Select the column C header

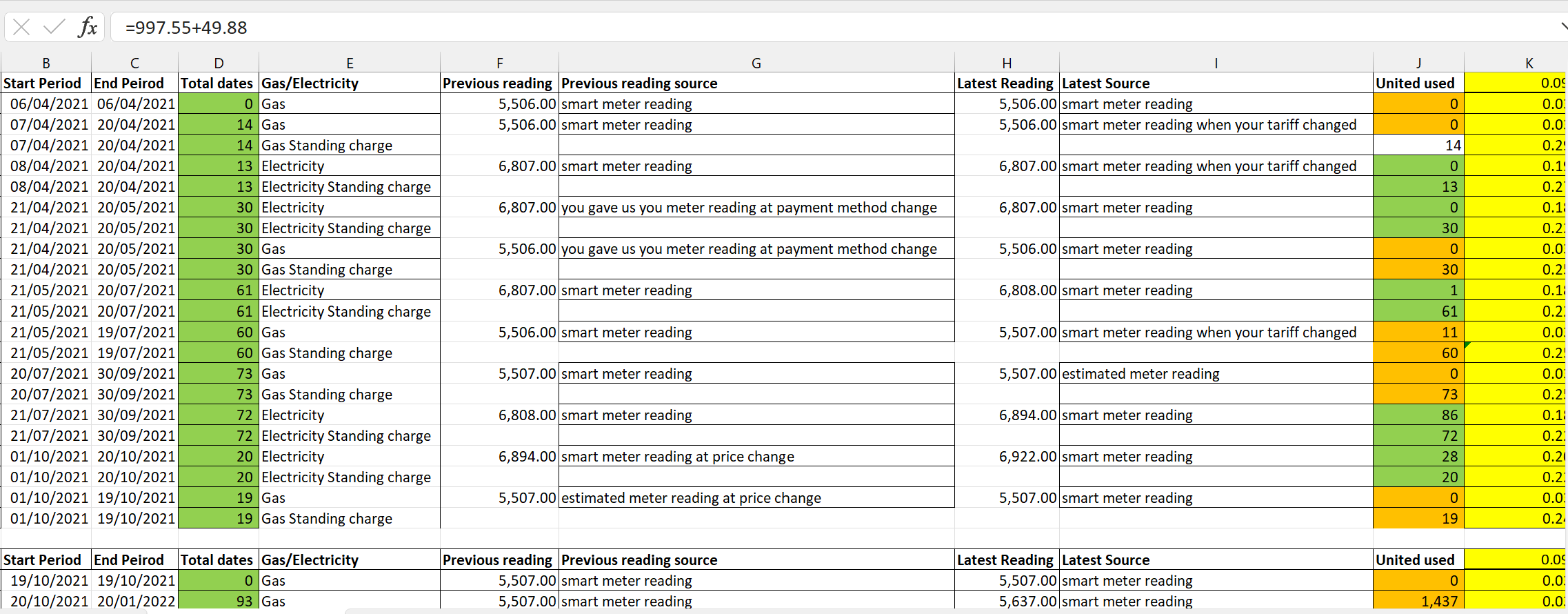pos(134,63)
